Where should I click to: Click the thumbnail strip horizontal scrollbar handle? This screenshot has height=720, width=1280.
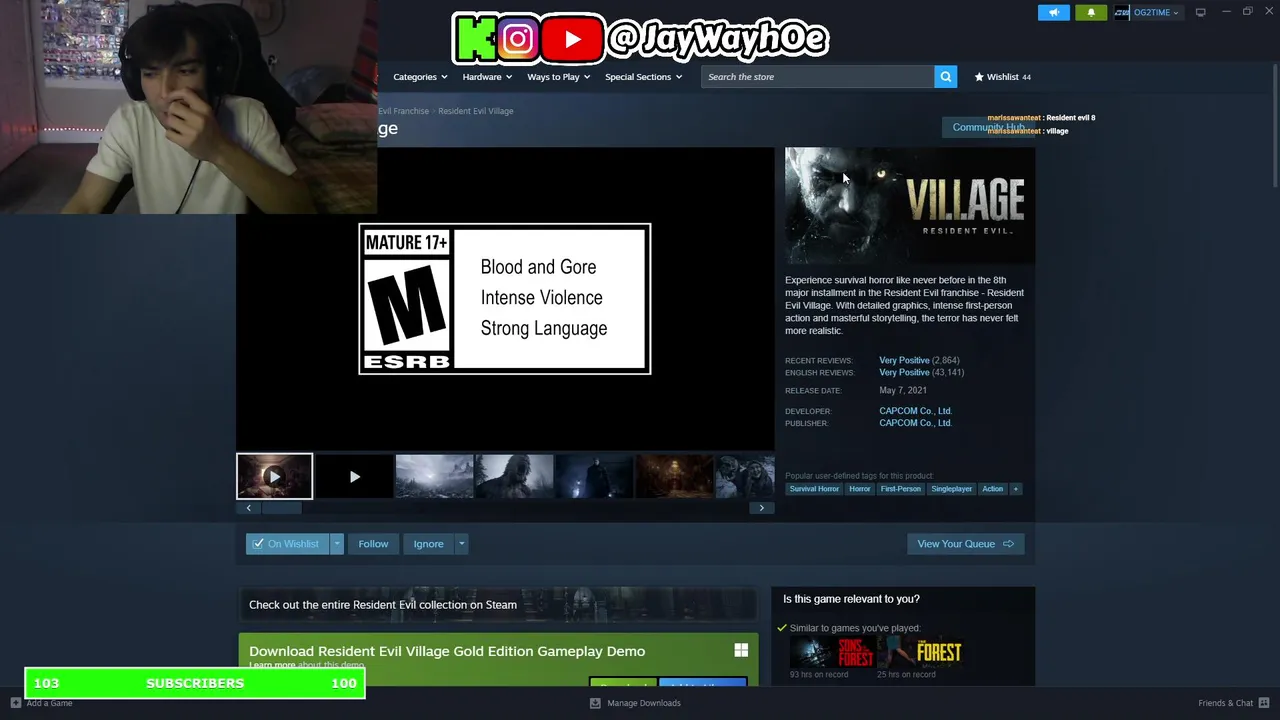pos(281,508)
